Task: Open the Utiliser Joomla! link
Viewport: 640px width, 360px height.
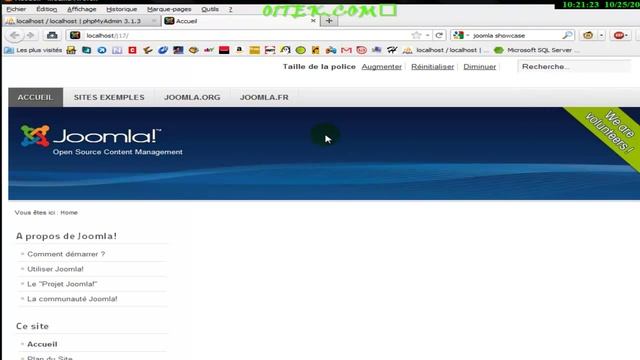Action: point(55,269)
